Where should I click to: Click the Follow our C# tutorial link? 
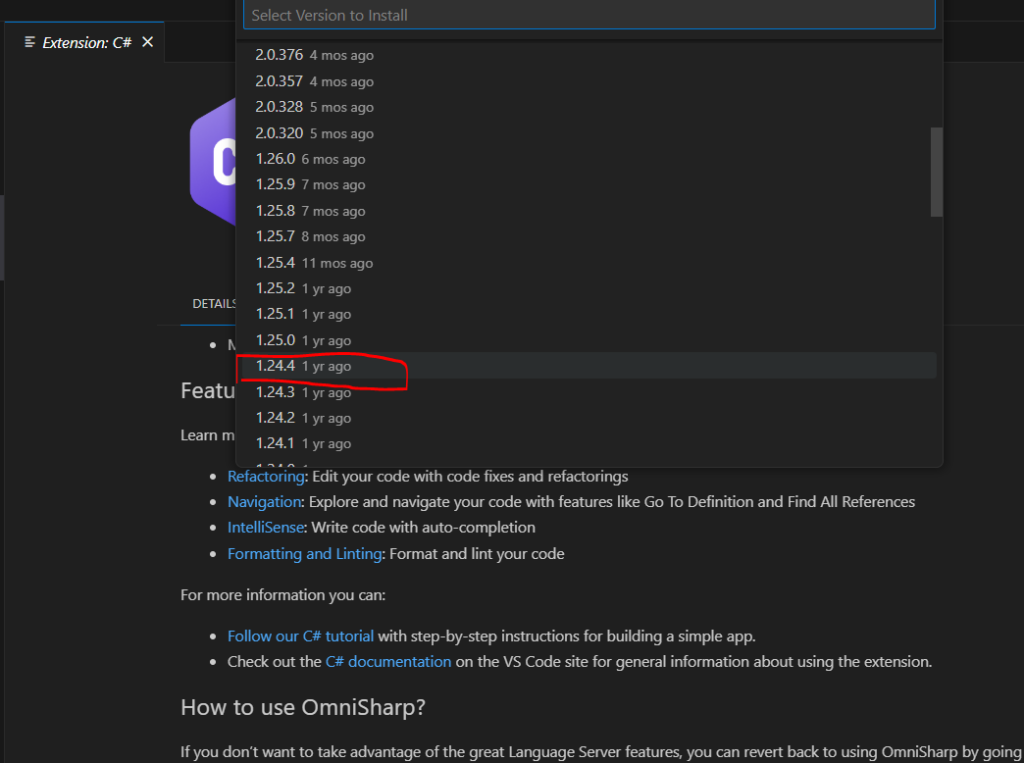point(300,636)
